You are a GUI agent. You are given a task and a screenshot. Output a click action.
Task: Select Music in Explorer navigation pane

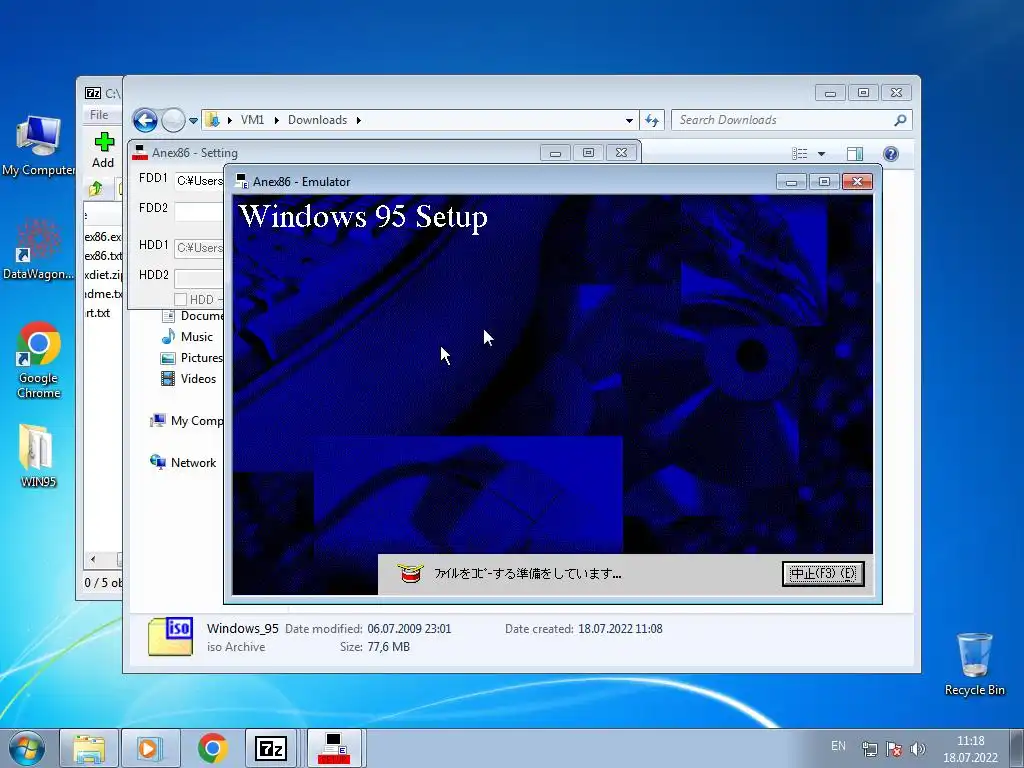(x=187, y=337)
